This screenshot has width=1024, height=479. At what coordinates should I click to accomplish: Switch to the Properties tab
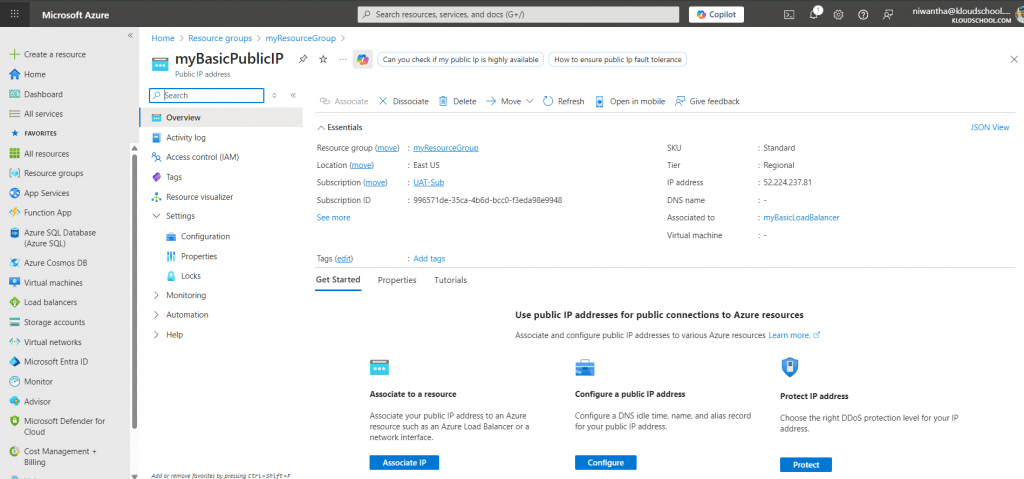click(397, 280)
